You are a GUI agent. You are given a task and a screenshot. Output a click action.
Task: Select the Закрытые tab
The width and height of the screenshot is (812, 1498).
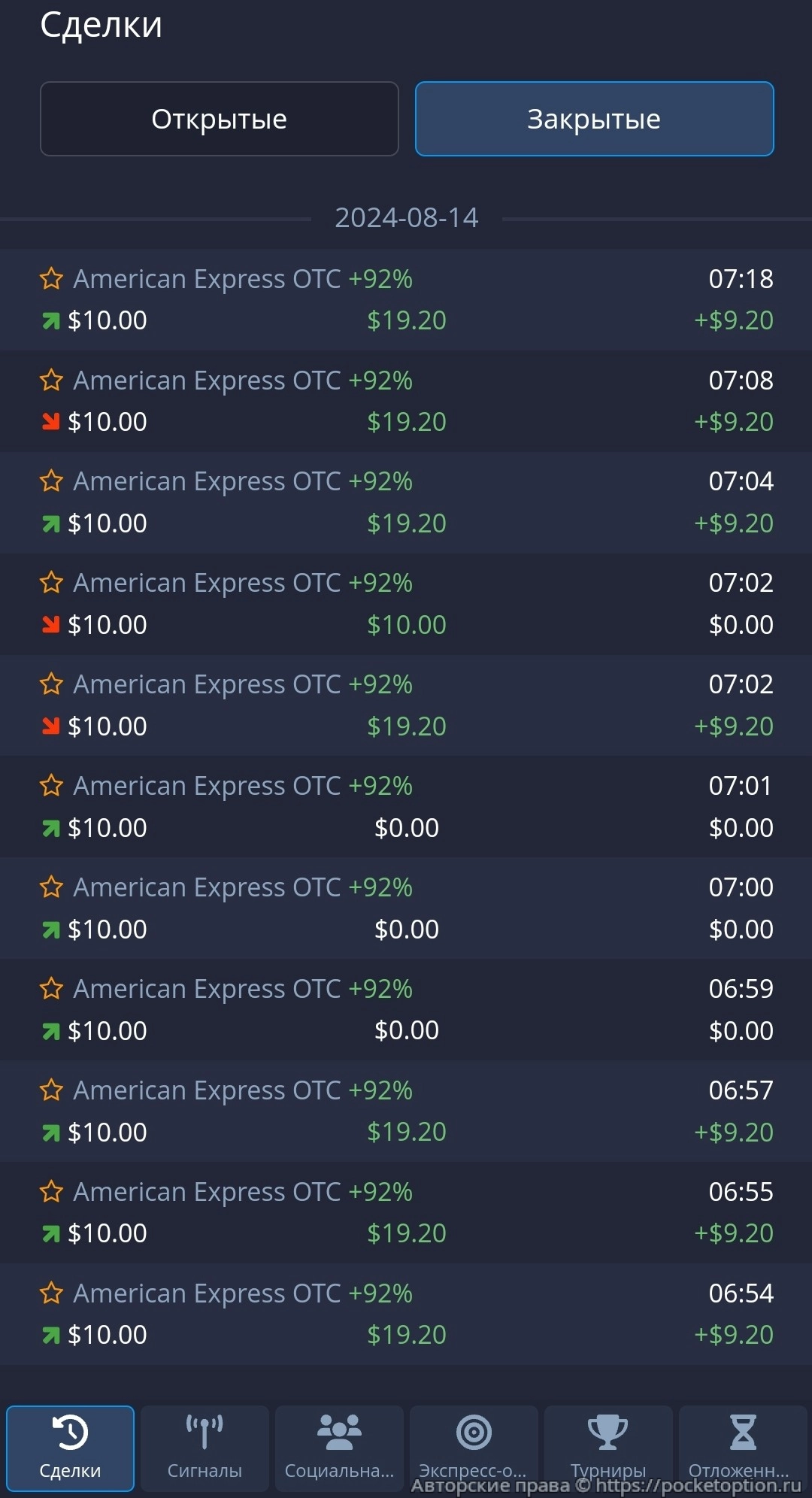pyautogui.click(x=594, y=119)
